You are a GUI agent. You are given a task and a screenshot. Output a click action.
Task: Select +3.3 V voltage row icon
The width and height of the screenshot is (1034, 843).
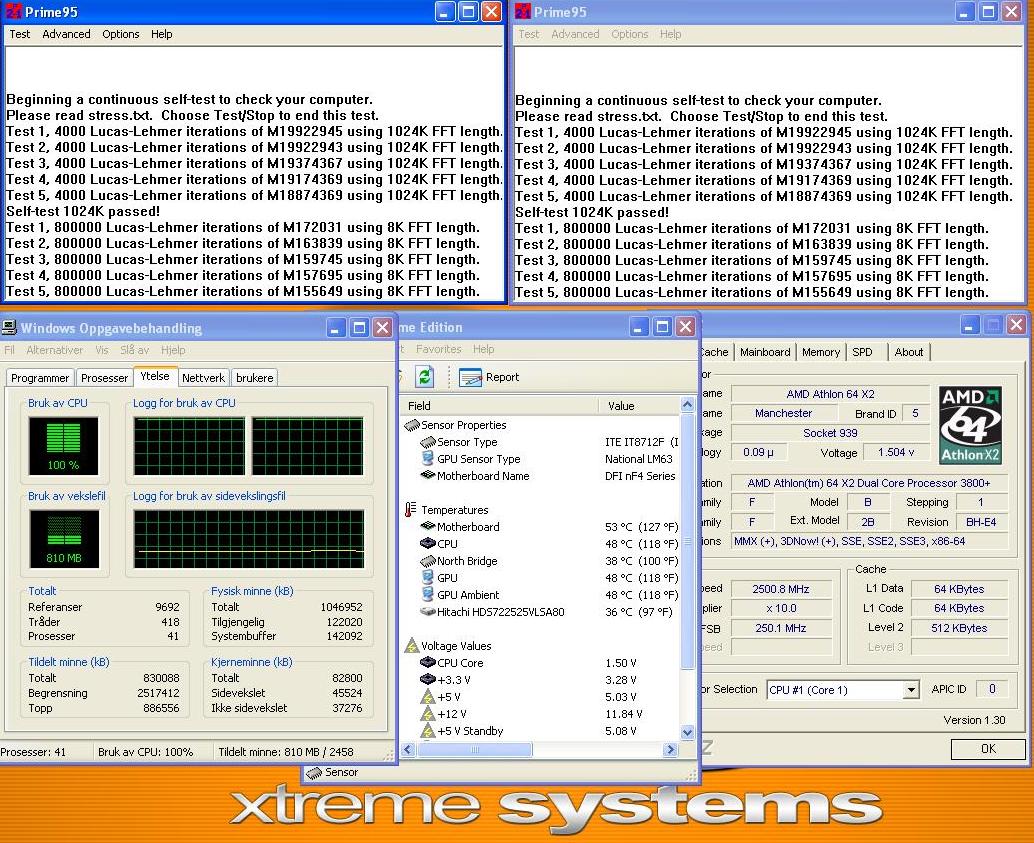click(428, 679)
